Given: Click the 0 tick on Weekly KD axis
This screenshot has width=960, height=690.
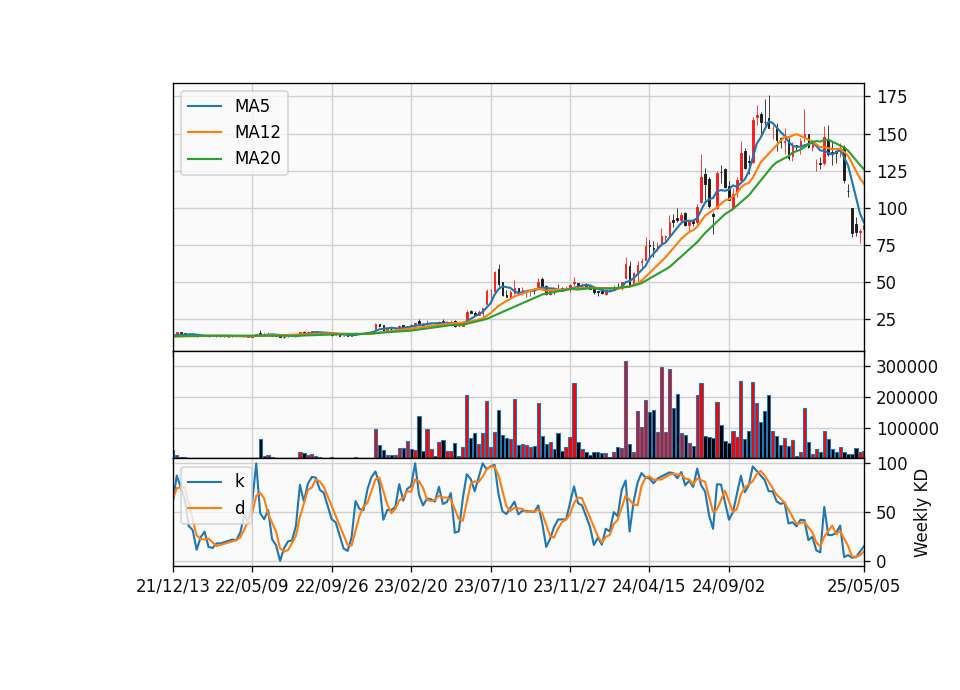Looking at the screenshot, I should 882,561.
